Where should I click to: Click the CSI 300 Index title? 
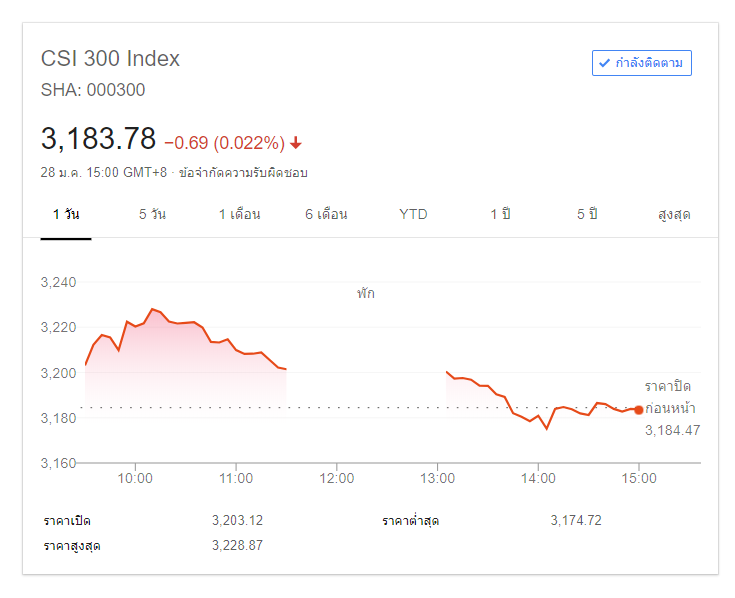pyautogui.click(x=110, y=58)
